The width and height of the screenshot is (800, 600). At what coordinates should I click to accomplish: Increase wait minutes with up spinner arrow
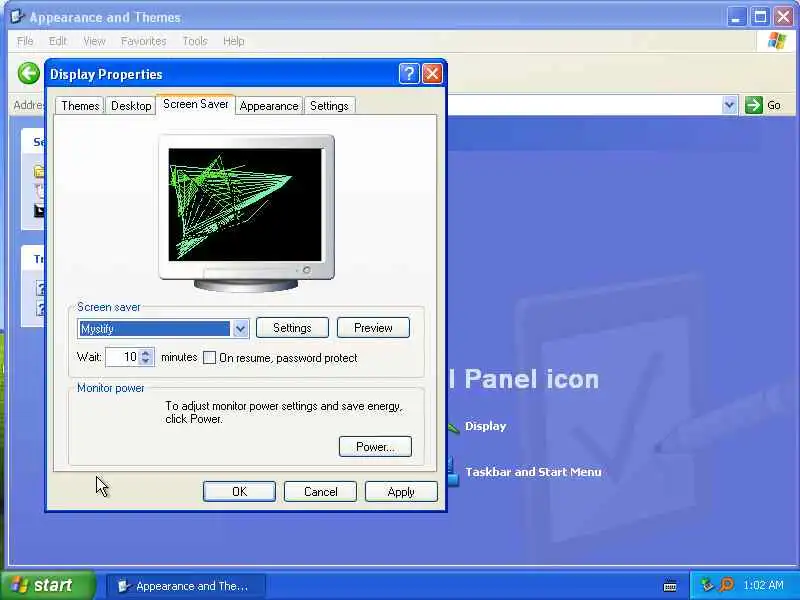point(146,353)
